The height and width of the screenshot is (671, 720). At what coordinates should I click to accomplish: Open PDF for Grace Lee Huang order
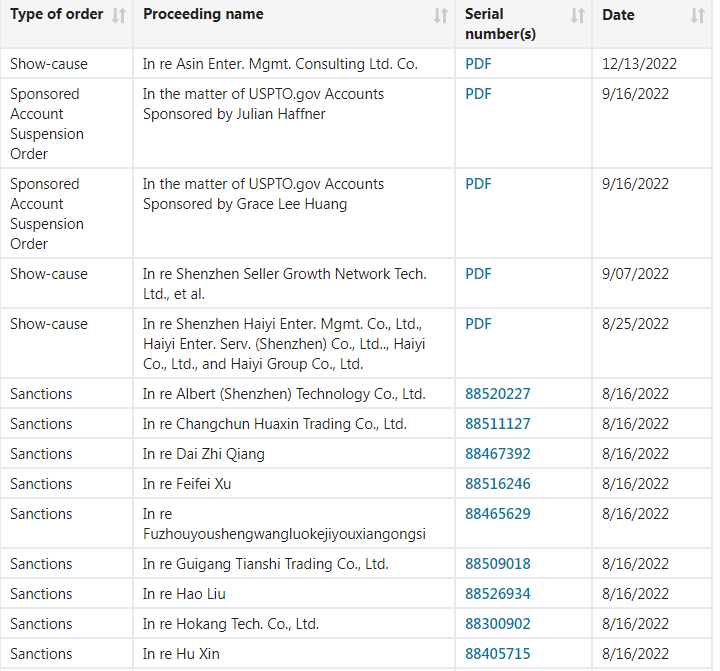[x=478, y=184]
